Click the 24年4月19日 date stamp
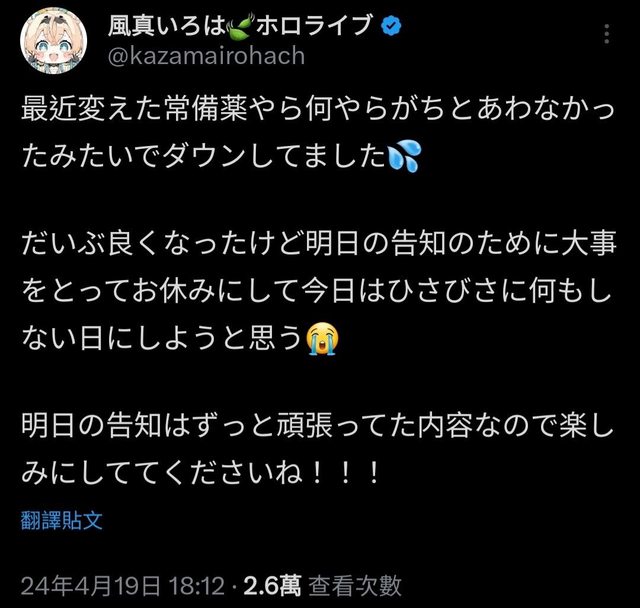 [x=90, y=586]
